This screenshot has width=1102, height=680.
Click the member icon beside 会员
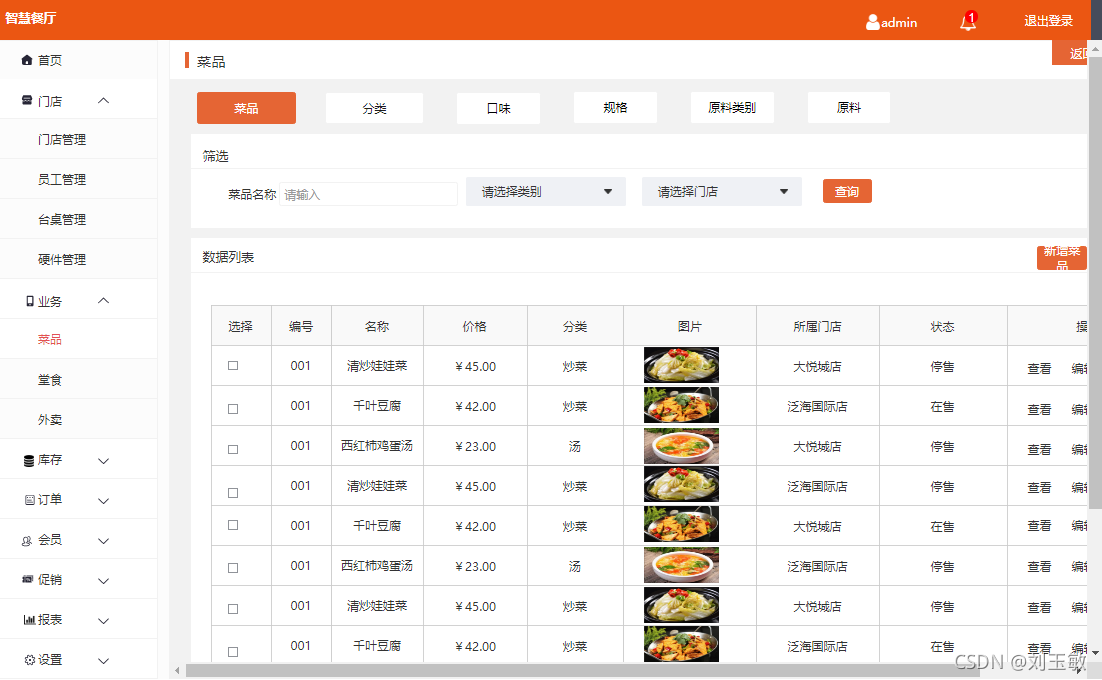(27, 541)
